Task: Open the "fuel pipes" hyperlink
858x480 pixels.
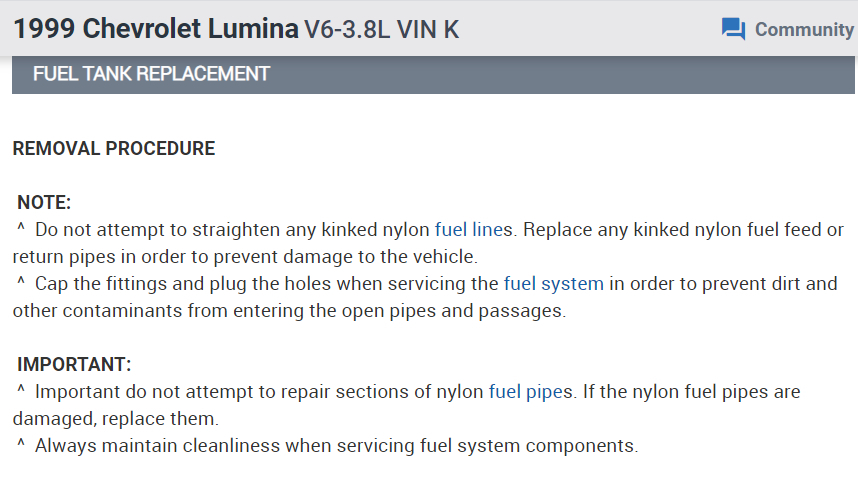Action: (531, 391)
